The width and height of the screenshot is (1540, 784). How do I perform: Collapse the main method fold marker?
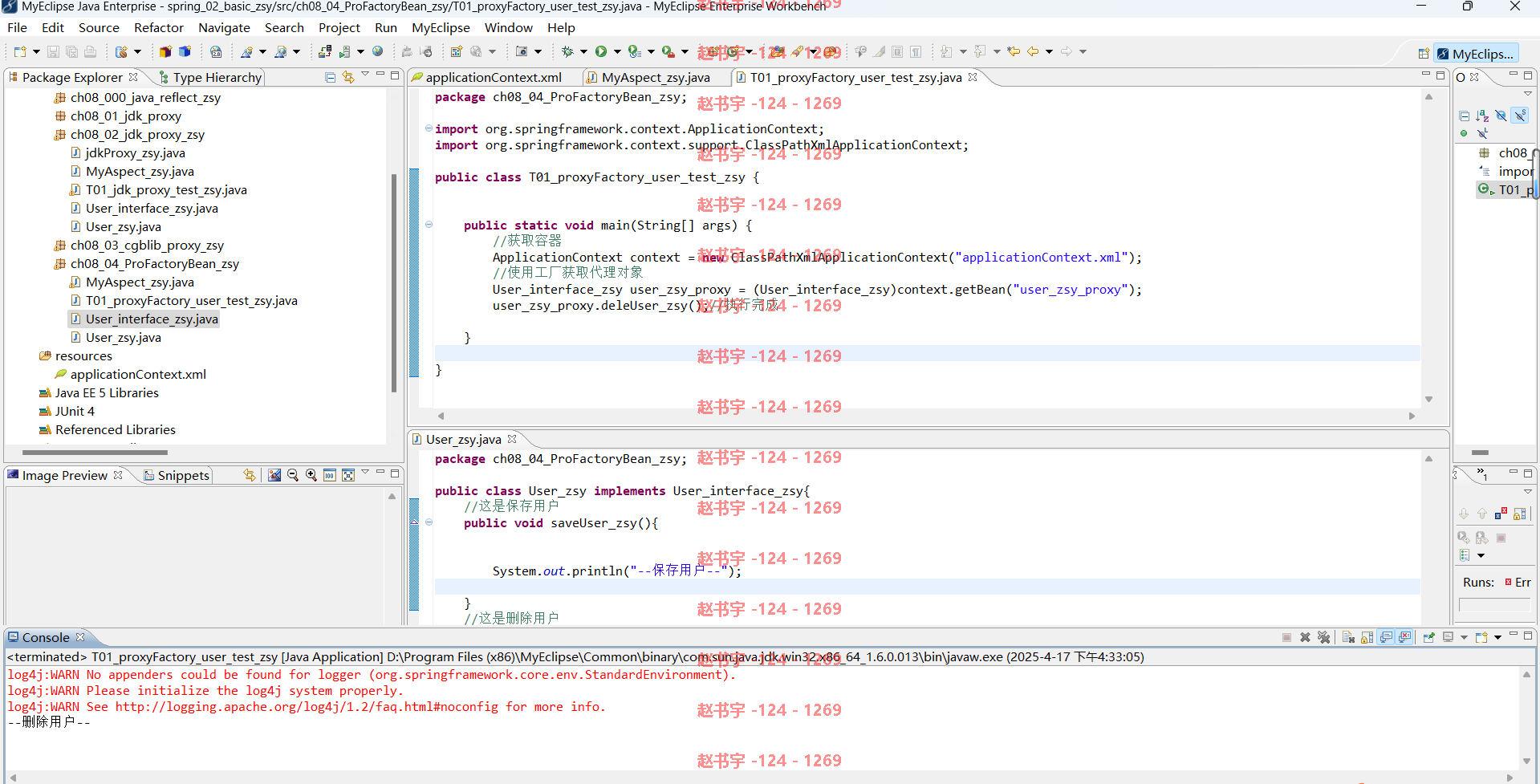(x=429, y=225)
